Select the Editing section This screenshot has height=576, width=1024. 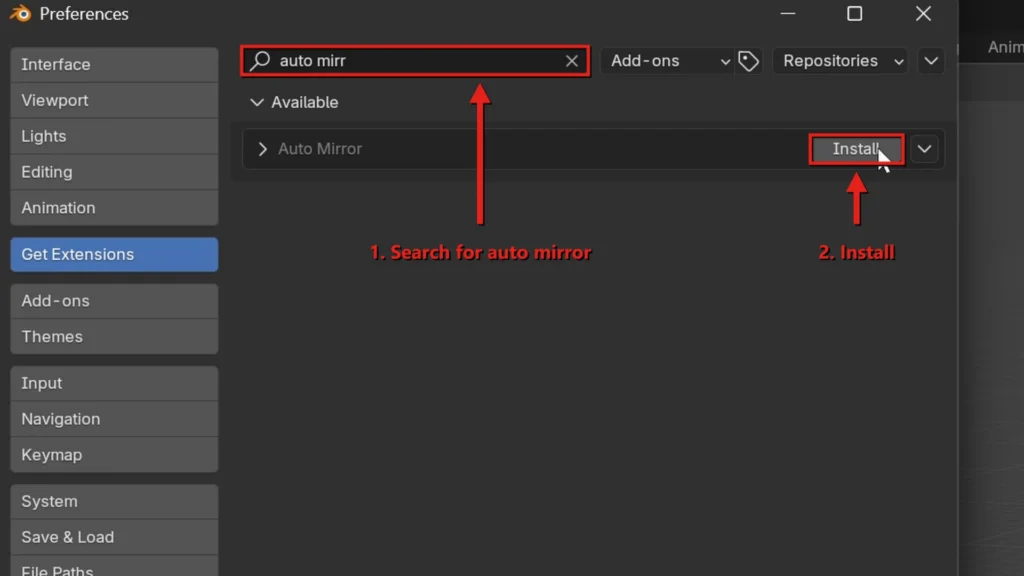[114, 172]
